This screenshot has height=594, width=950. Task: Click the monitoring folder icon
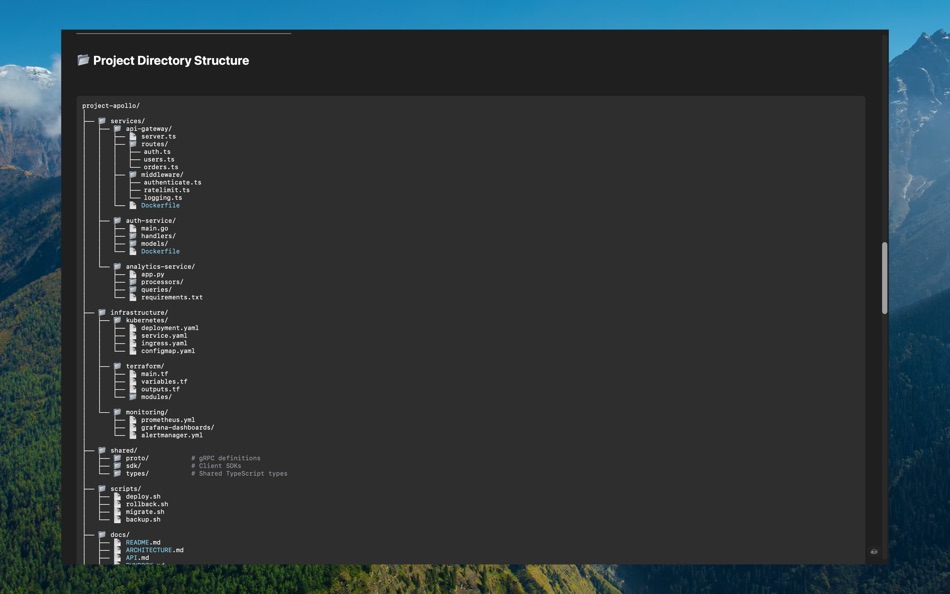click(118, 411)
